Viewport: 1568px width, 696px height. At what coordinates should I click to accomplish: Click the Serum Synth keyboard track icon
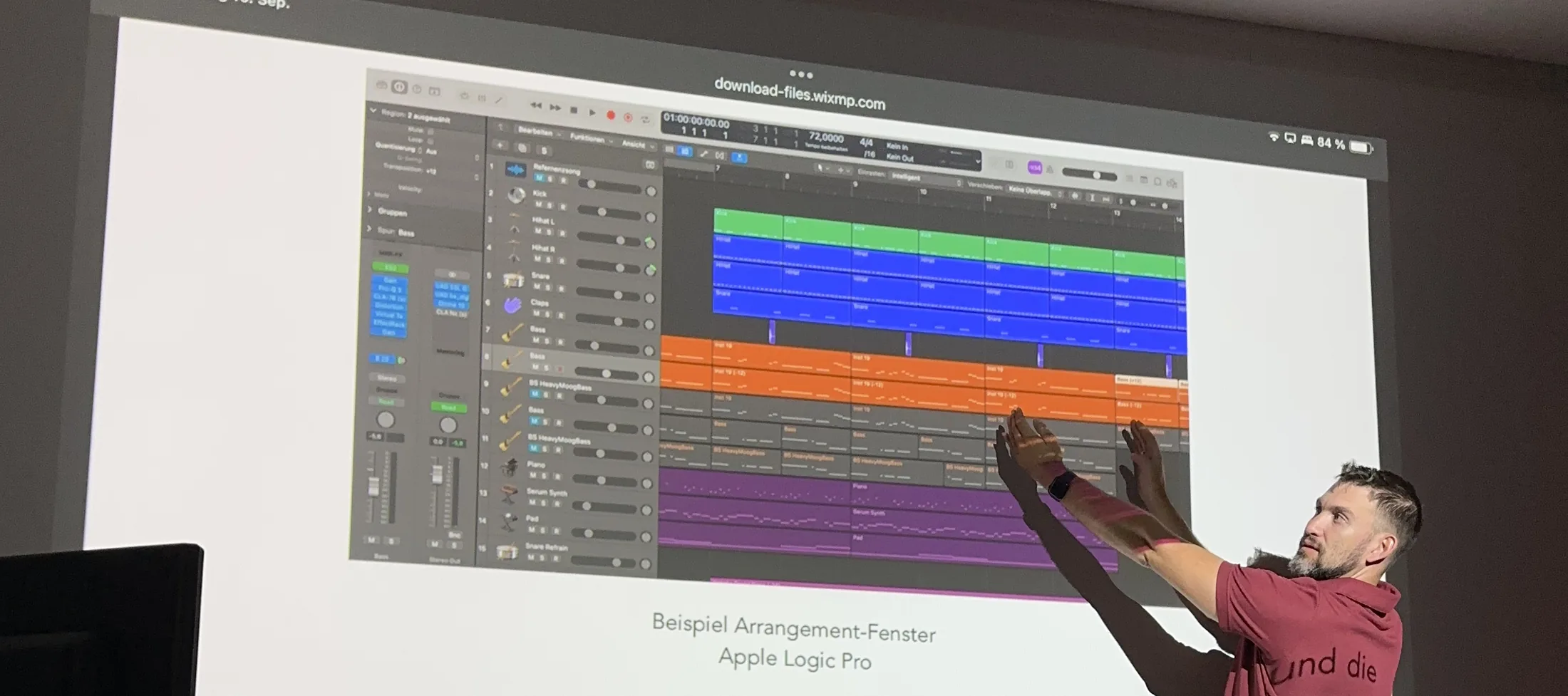click(508, 494)
